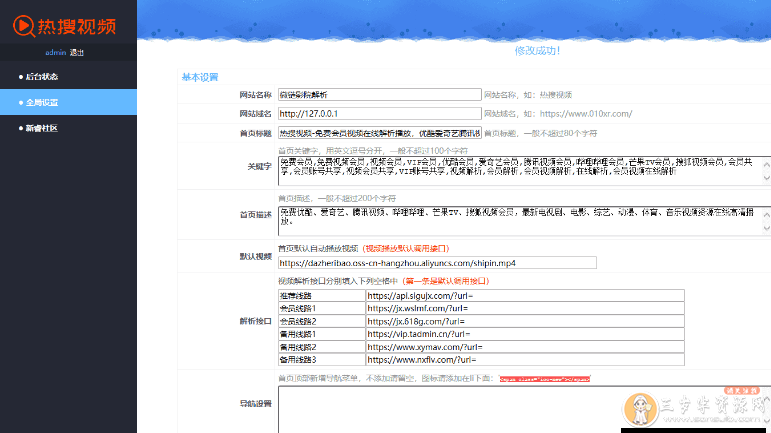Click the 首页标题 text field
Screen dimensions: 771x433
[379, 132]
